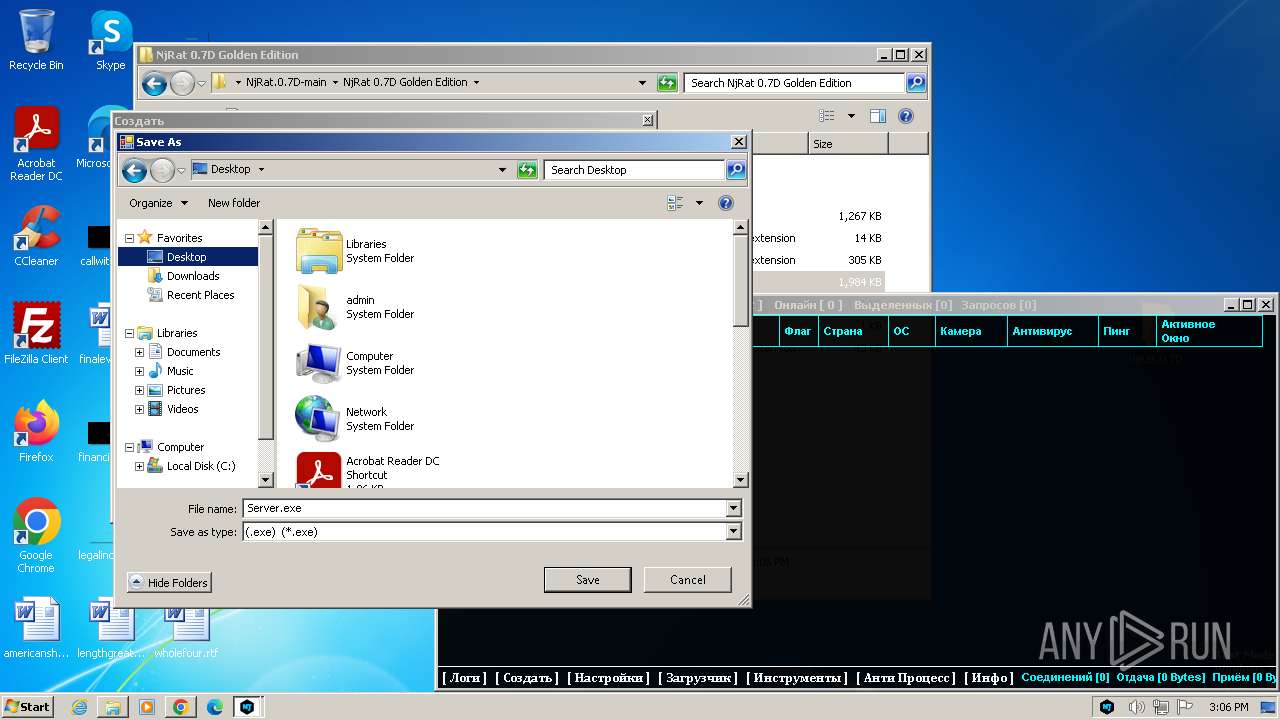Click Save button in Save As dialog
Viewport: 1280px width, 720px height.
point(587,580)
